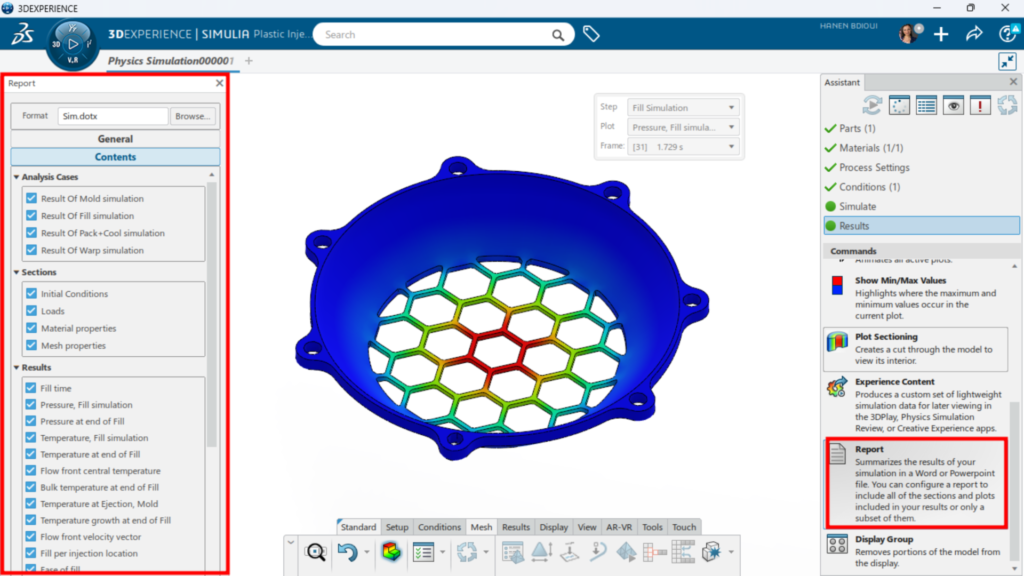The height and width of the screenshot is (576, 1024).
Task: Open the Assistant red exclamation diagnostics icon
Action: pyautogui.click(x=980, y=105)
